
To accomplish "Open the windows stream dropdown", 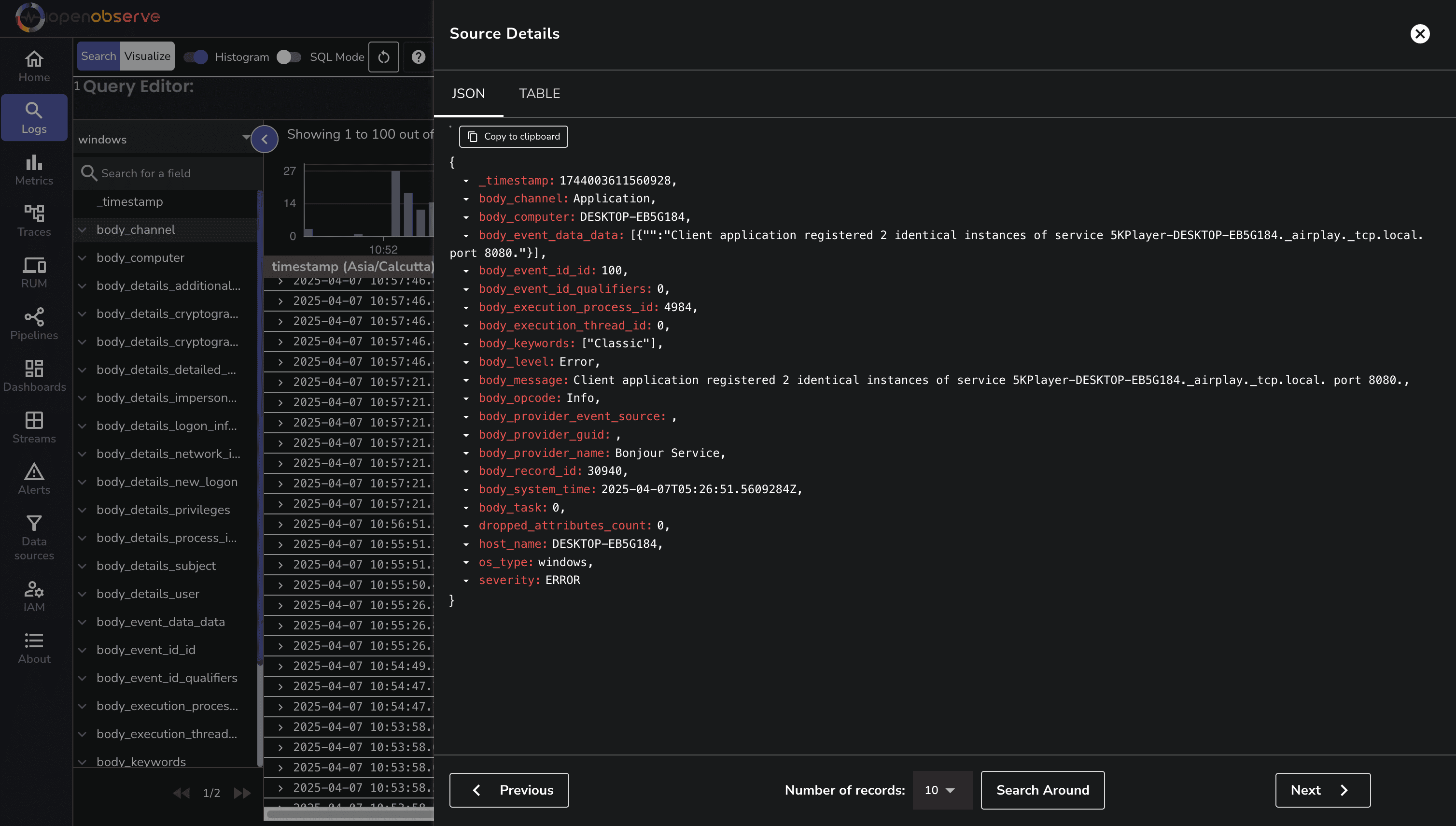I will [165, 139].
